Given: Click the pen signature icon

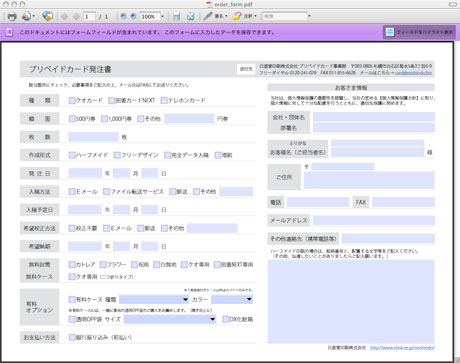Looking at the screenshot, I should tap(208, 16).
